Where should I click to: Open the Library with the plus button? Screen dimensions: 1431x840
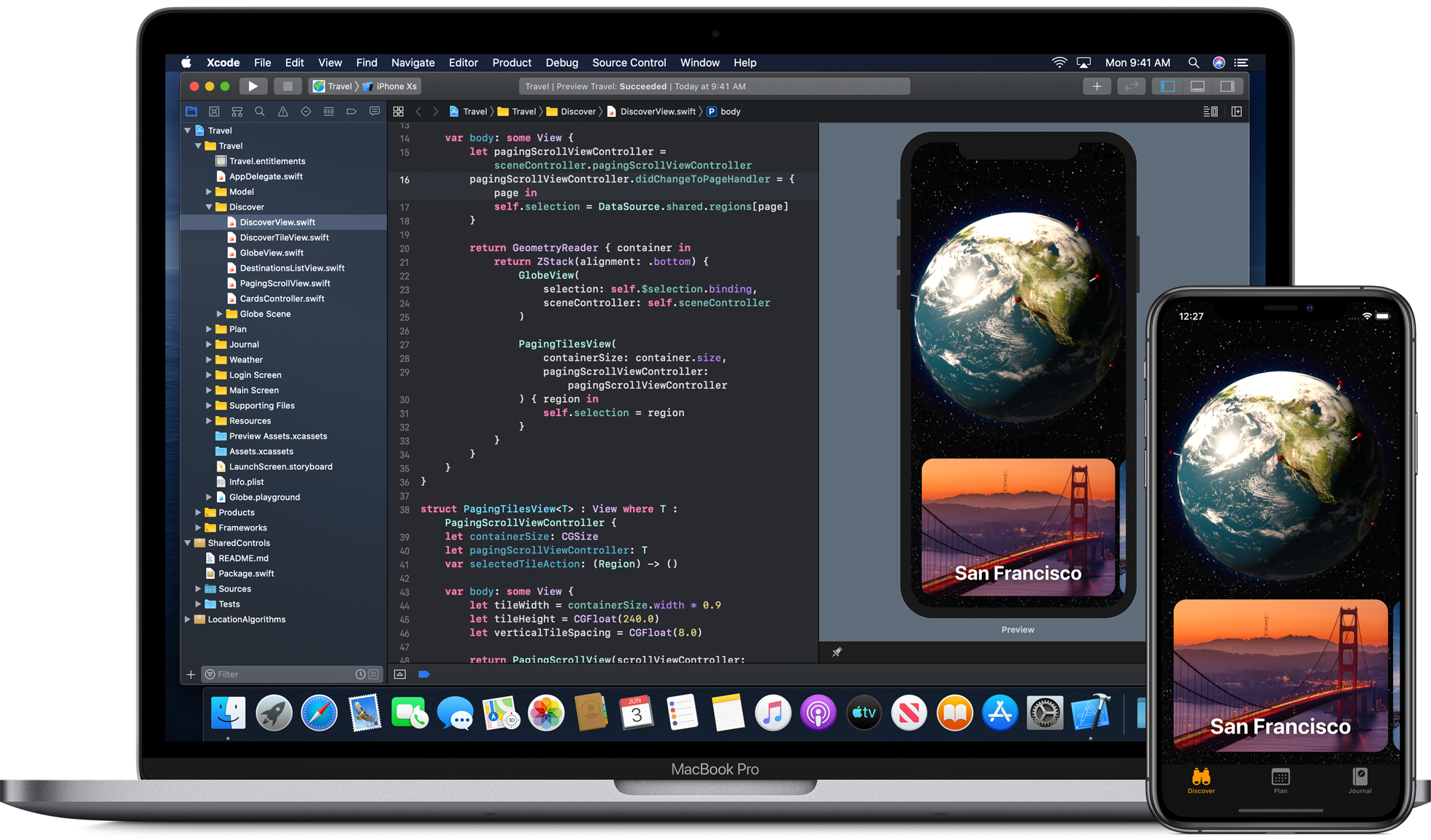tap(1097, 86)
